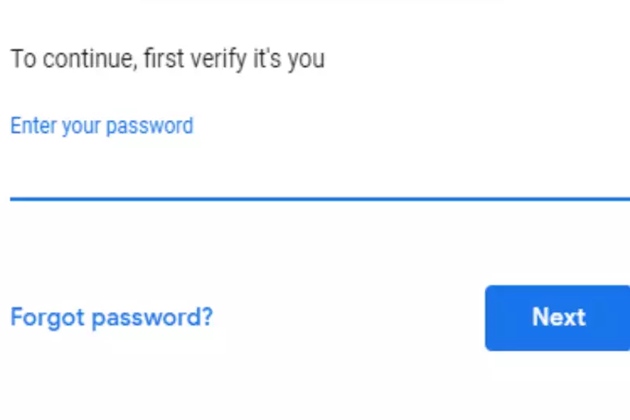Choose Forgot password? to reset credentials
Image resolution: width=630 pixels, height=420 pixels.
(x=111, y=318)
